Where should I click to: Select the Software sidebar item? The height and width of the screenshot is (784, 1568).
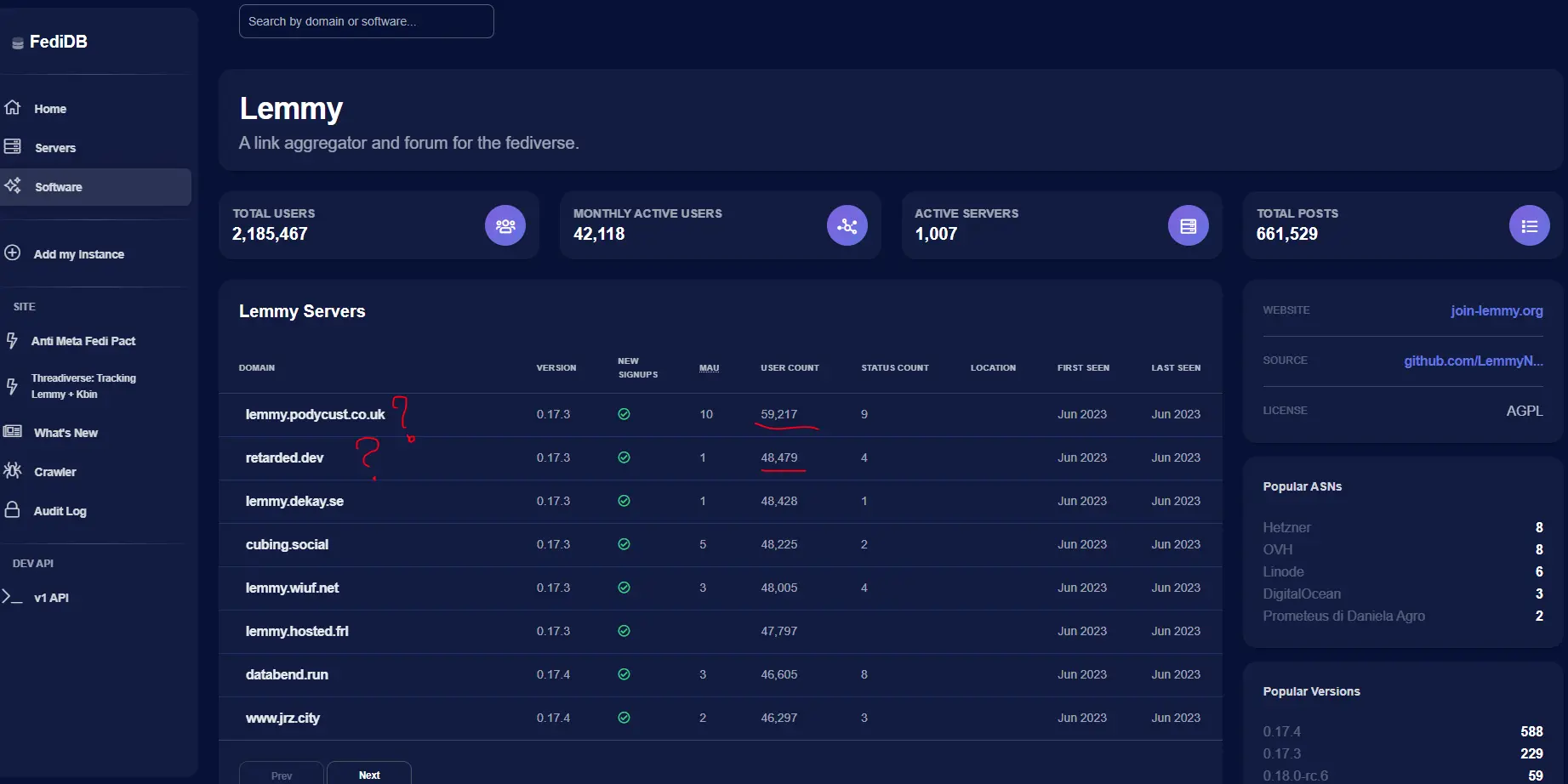(x=95, y=187)
